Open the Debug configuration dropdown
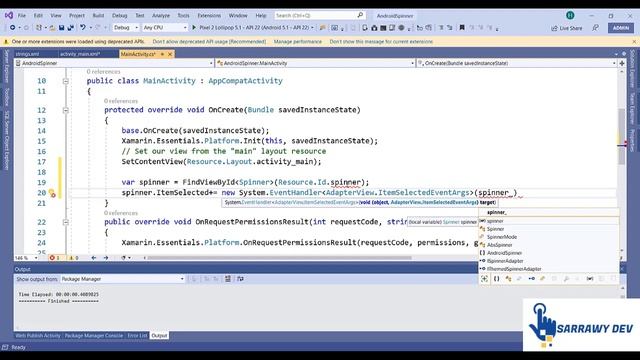The height and width of the screenshot is (360, 640). click(x=126, y=28)
